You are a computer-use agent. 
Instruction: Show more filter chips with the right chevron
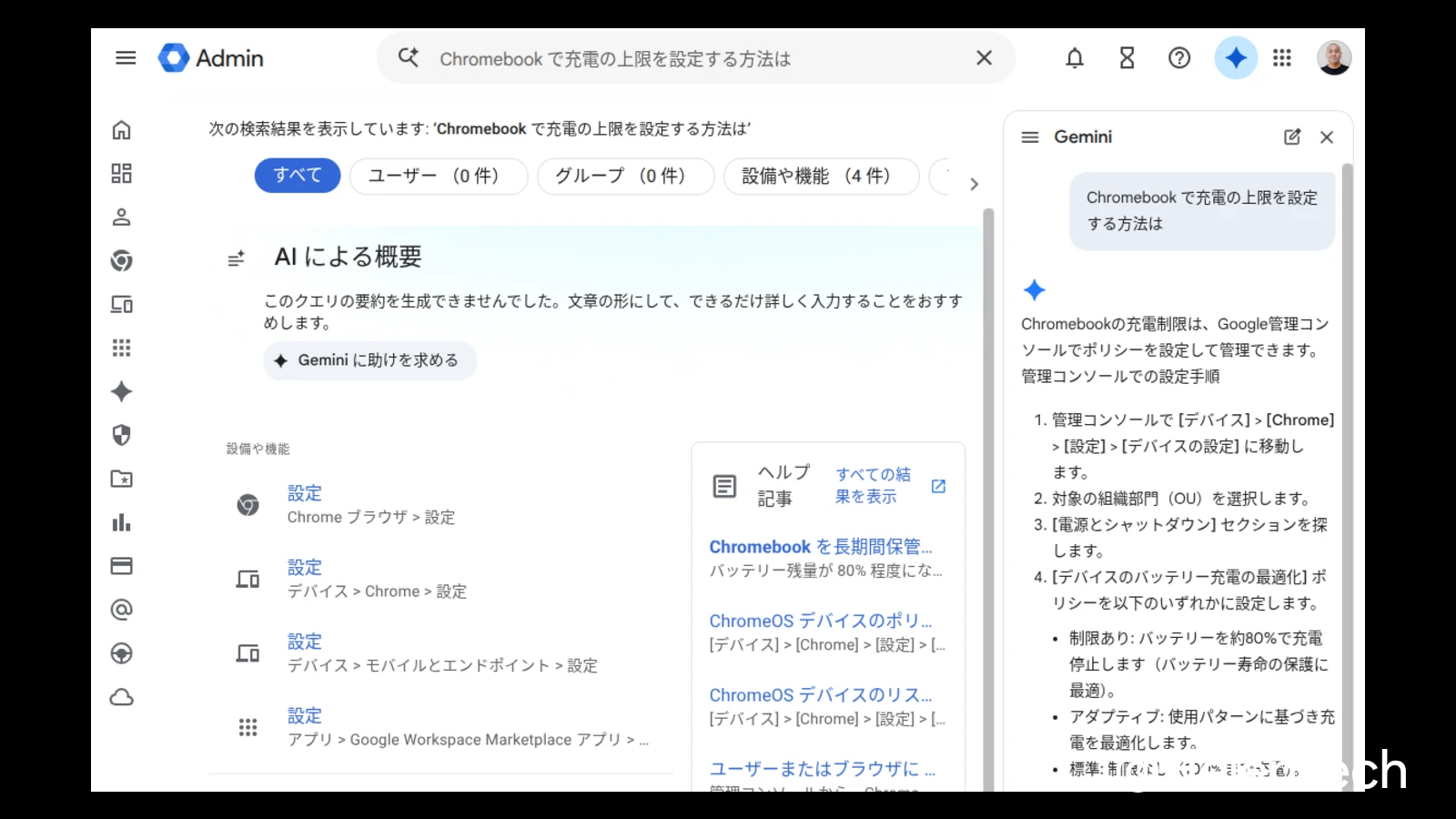pyautogui.click(x=974, y=184)
